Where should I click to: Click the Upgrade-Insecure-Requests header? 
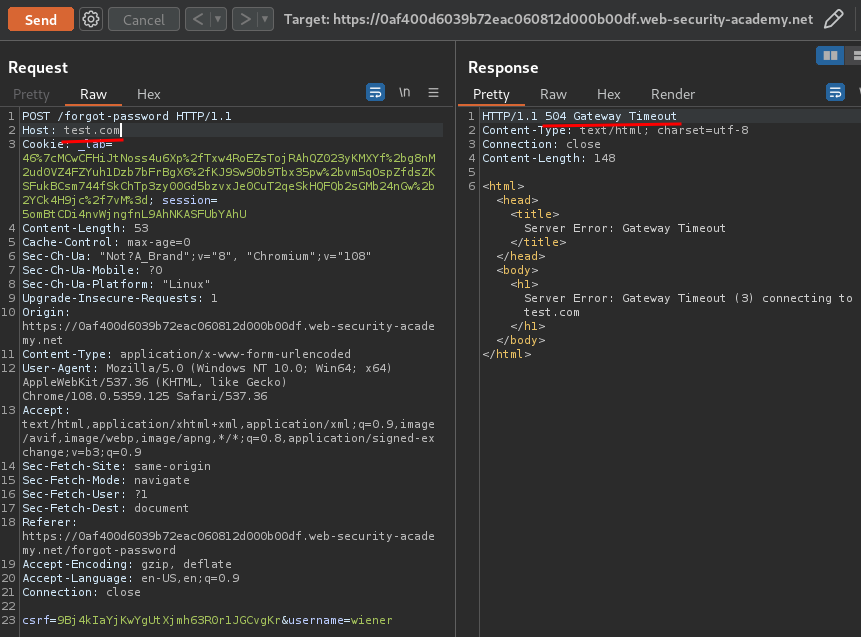(120, 298)
